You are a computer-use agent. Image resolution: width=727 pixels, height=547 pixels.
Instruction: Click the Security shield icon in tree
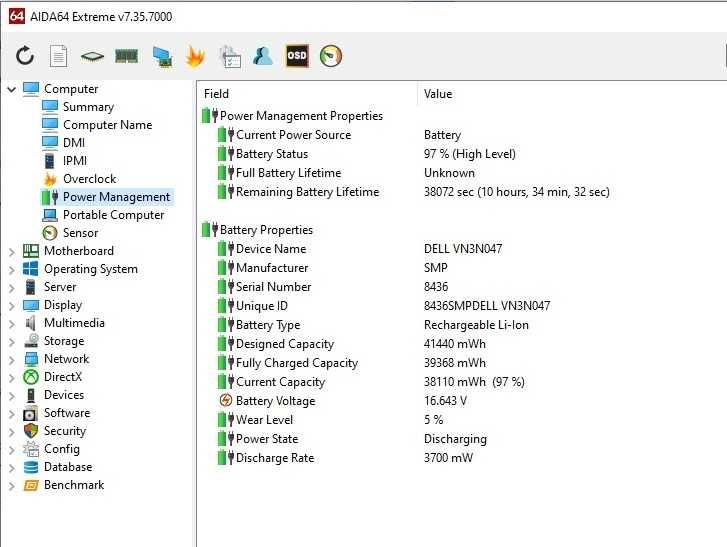tap(31, 431)
